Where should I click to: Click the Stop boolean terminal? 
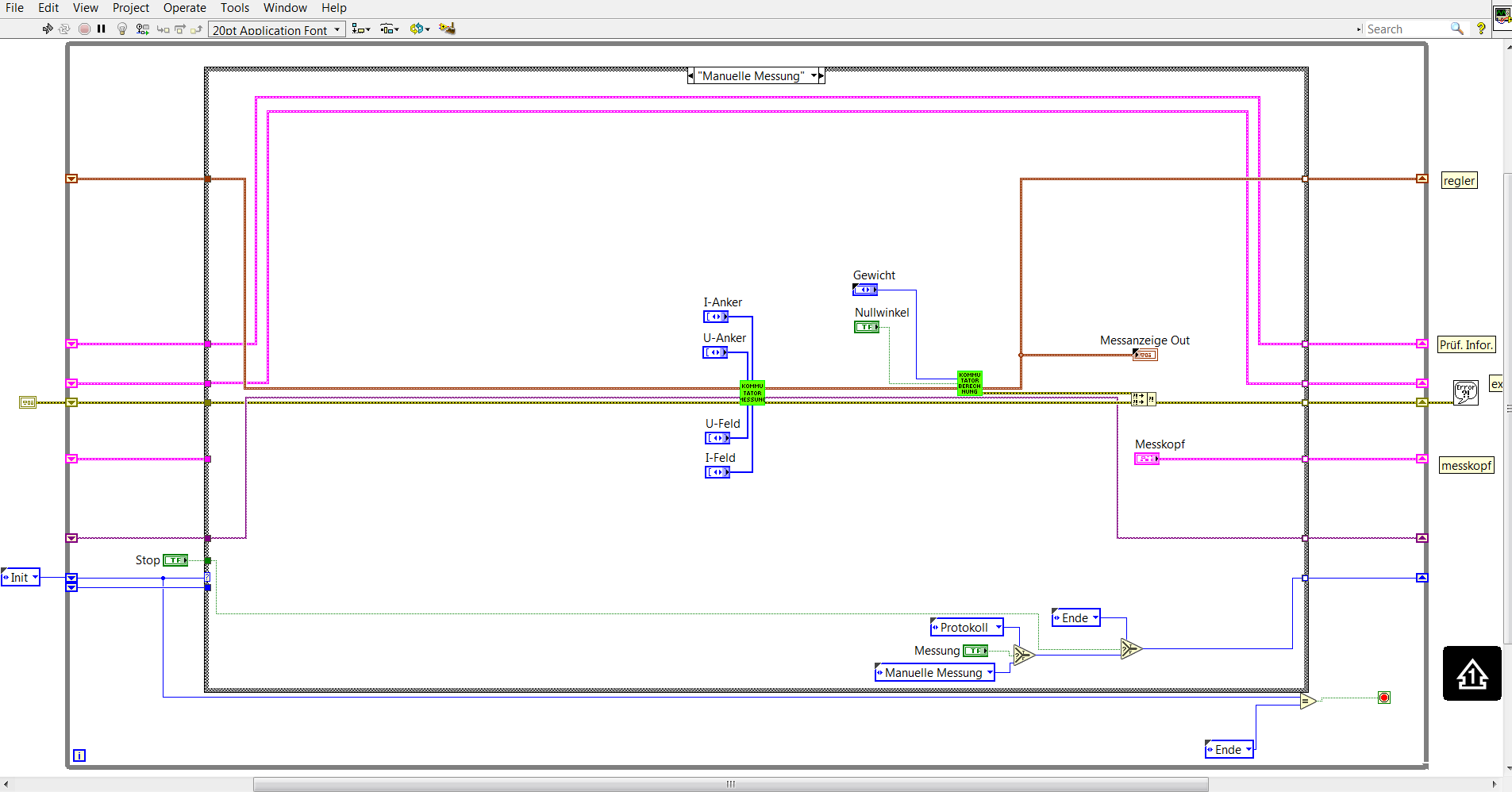(175, 560)
